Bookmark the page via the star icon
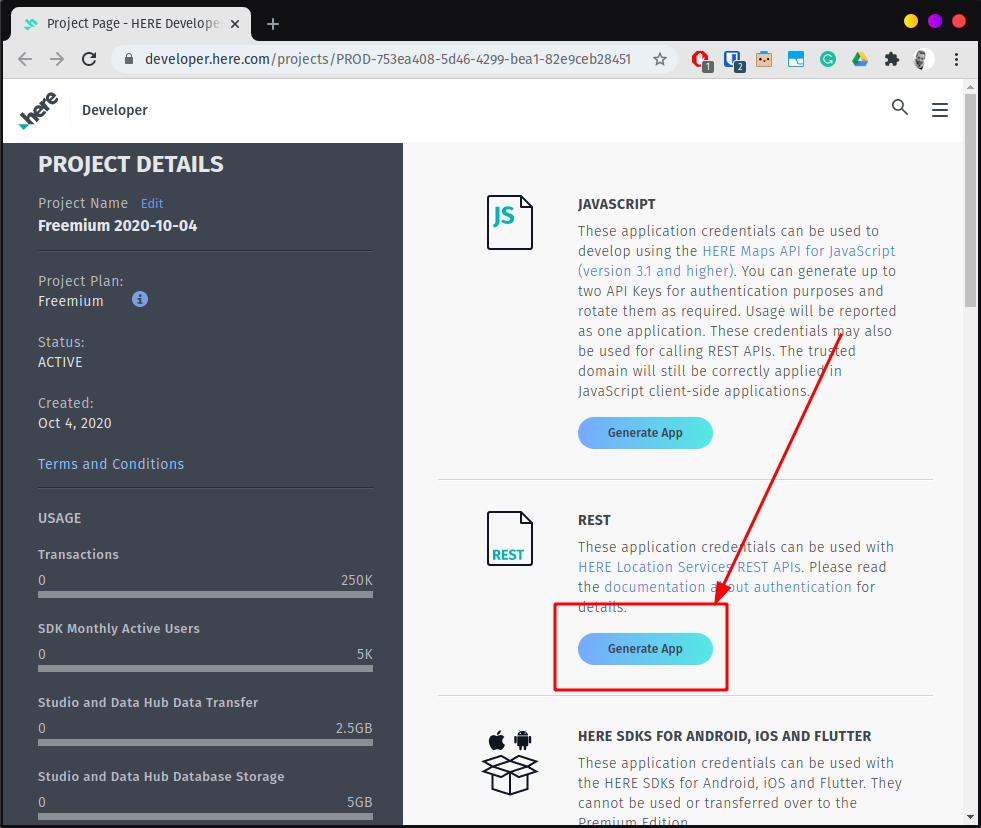 coord(659,59)
